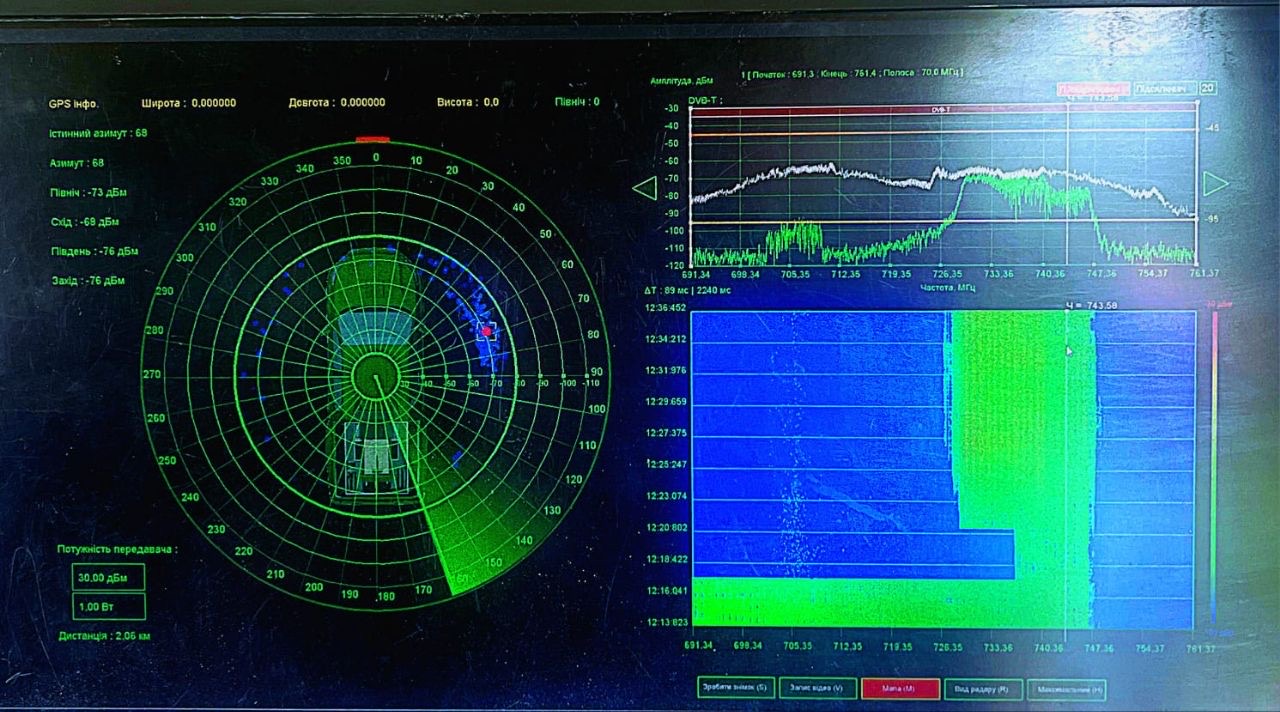Click the waterfall timestamp 12:25:247
The height and width of the screenshot is (712, 1280).
(666, 464)
